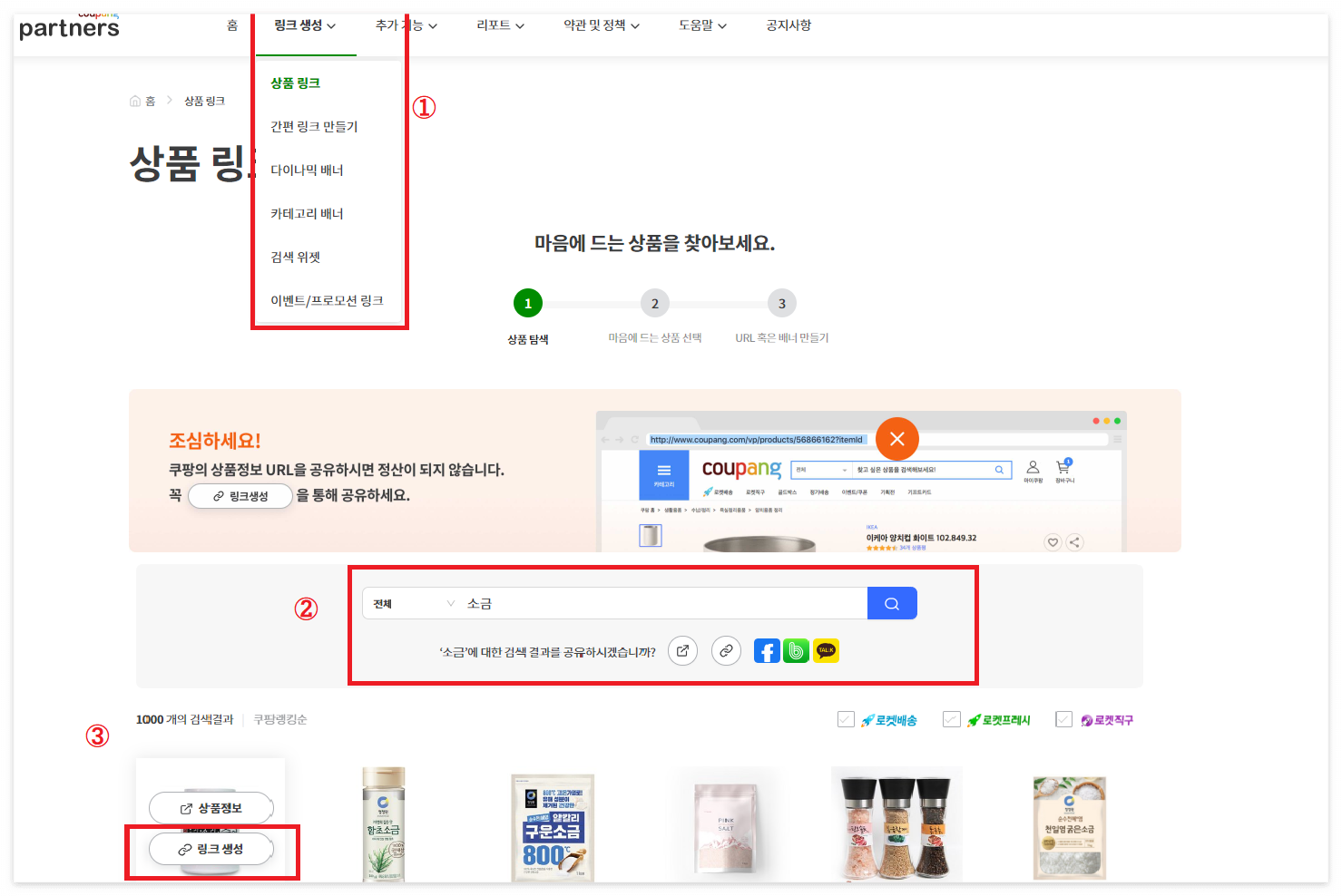Toggle the 로켓직구 checkbox filter

click(1063, 719)
